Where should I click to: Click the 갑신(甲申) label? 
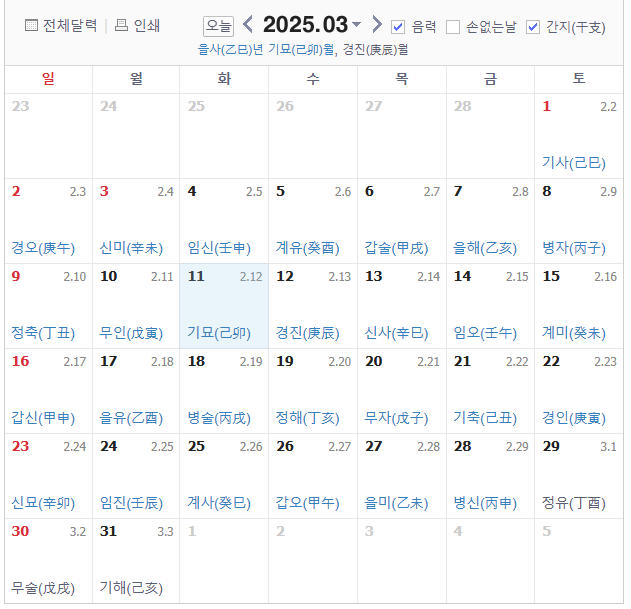(x=43, y=418)
